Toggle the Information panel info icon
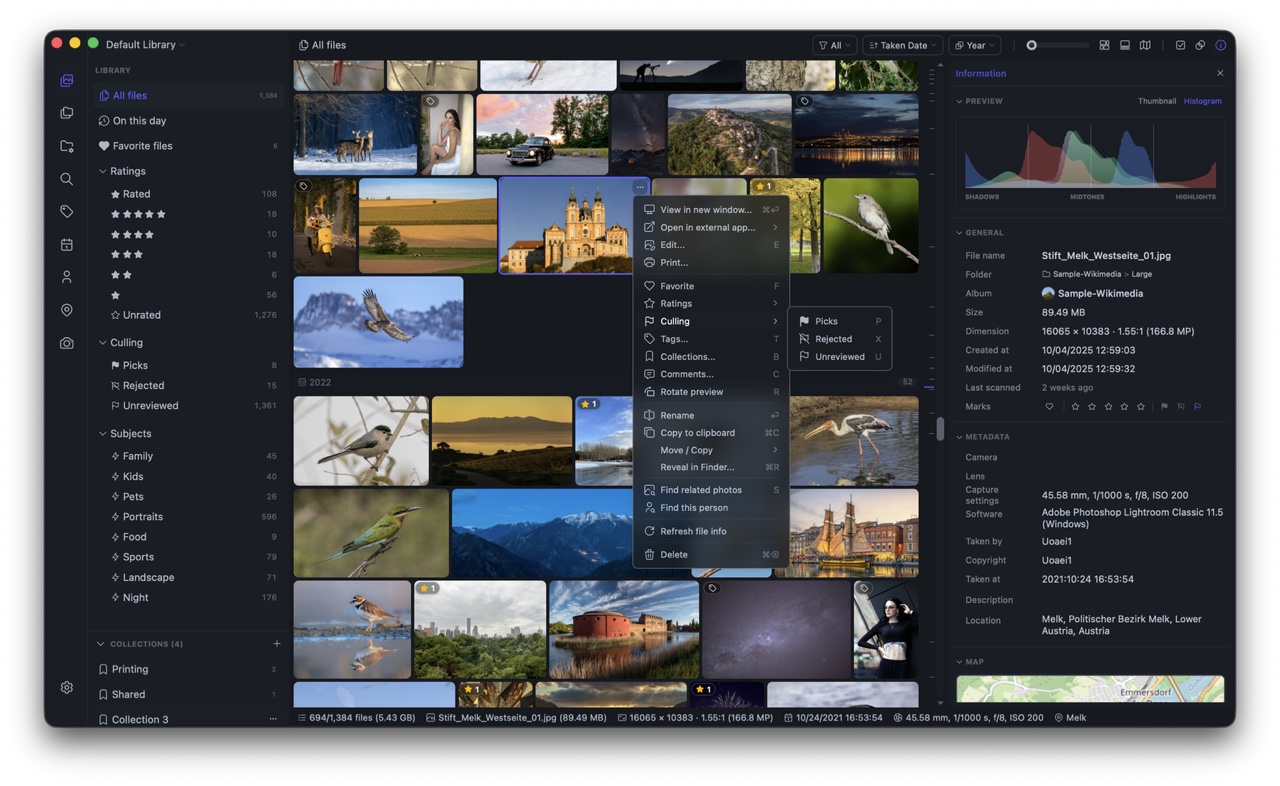Viewport: 1280px width, 786px height. 1221,45
